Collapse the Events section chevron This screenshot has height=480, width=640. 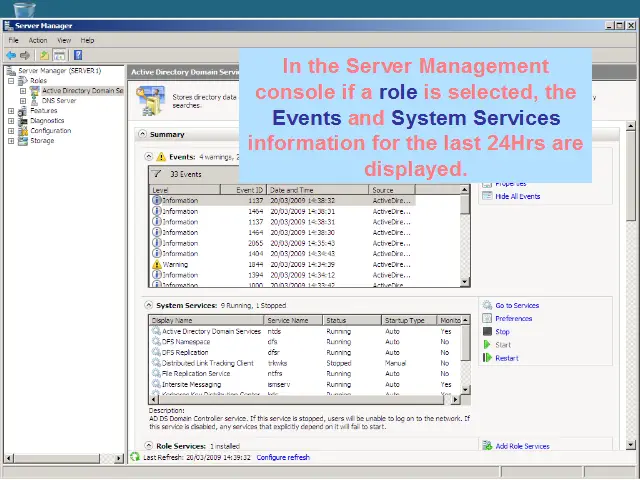click(x=149, y=156)
